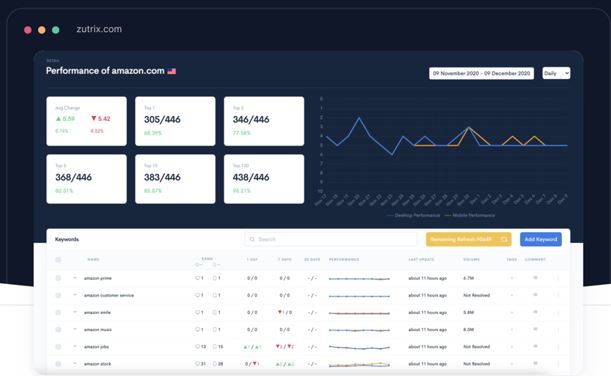Screen dimensions: 611x376
Task: Click desktop rank icon in amazon stock row
Action: click(197, 364)
